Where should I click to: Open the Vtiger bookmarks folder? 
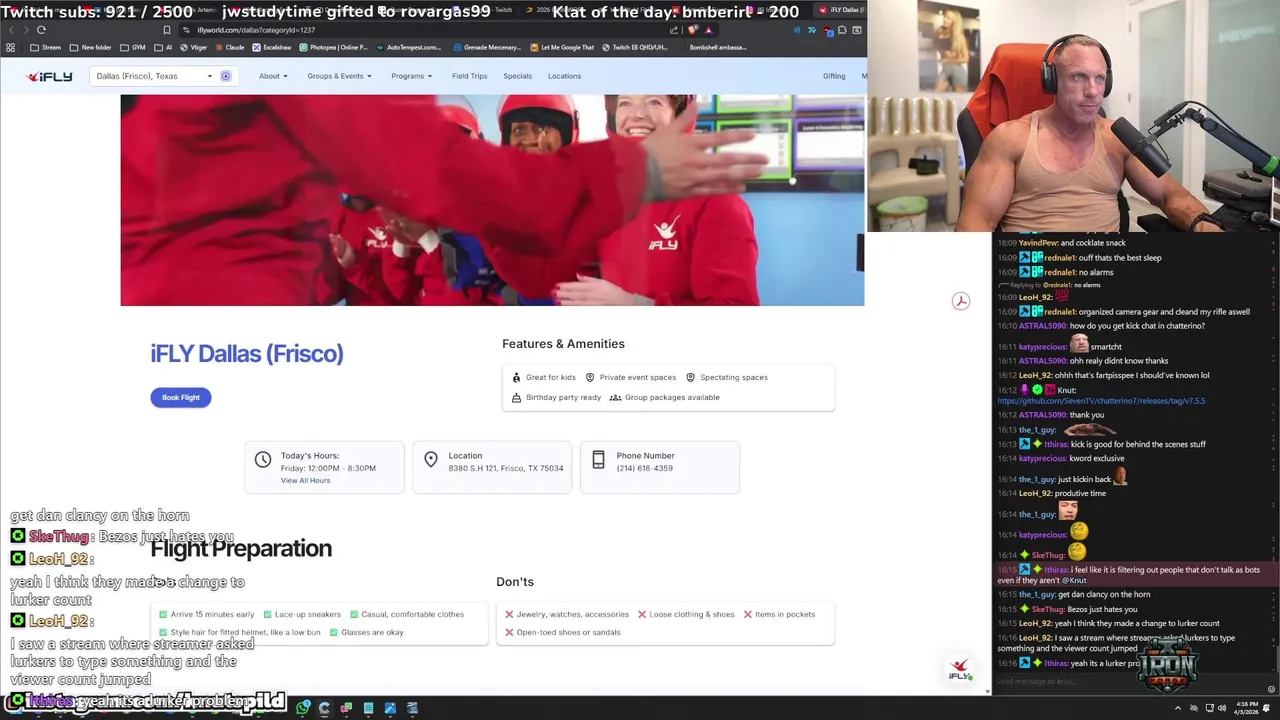pos(194,47)
